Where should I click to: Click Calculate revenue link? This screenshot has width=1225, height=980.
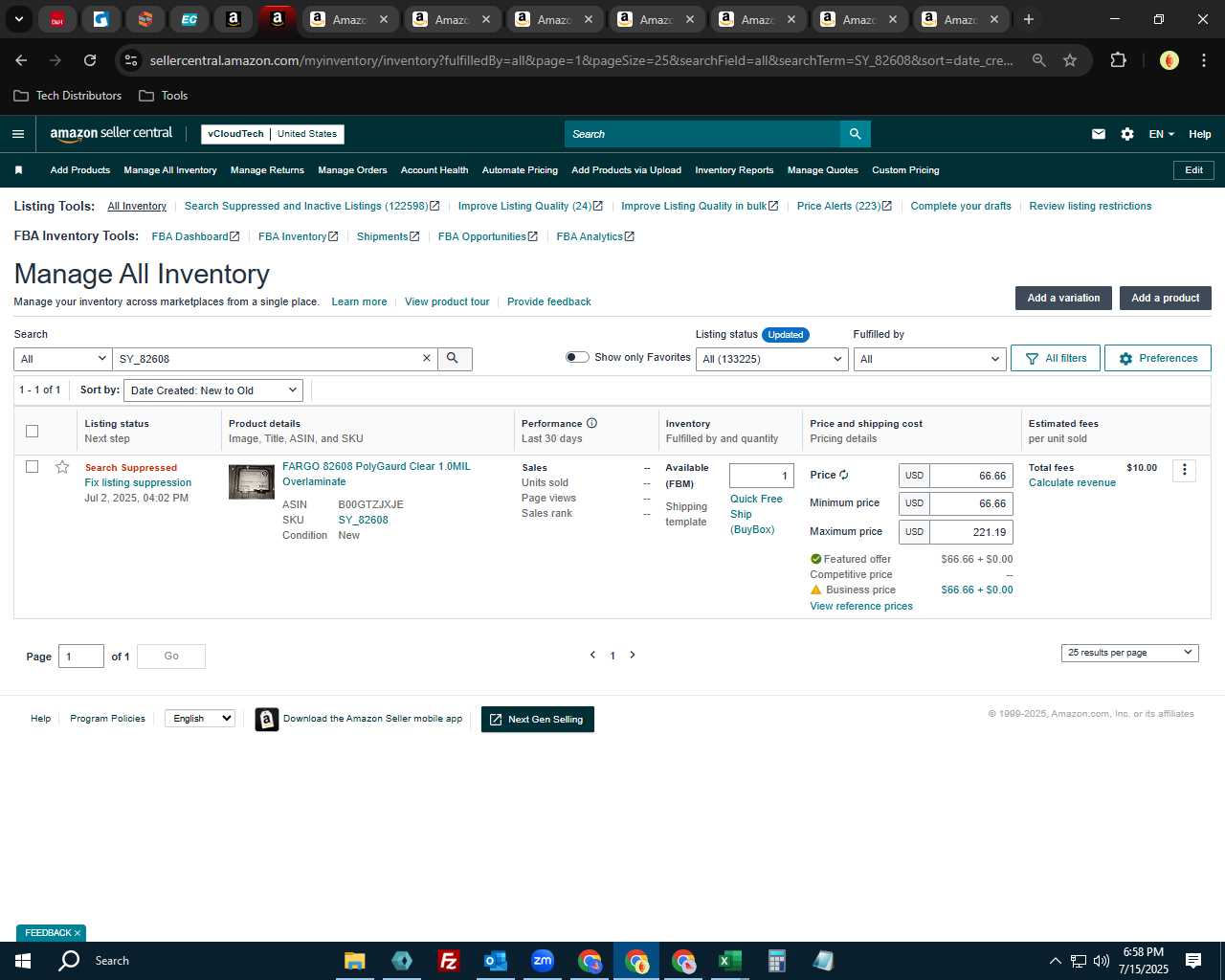1072,483
